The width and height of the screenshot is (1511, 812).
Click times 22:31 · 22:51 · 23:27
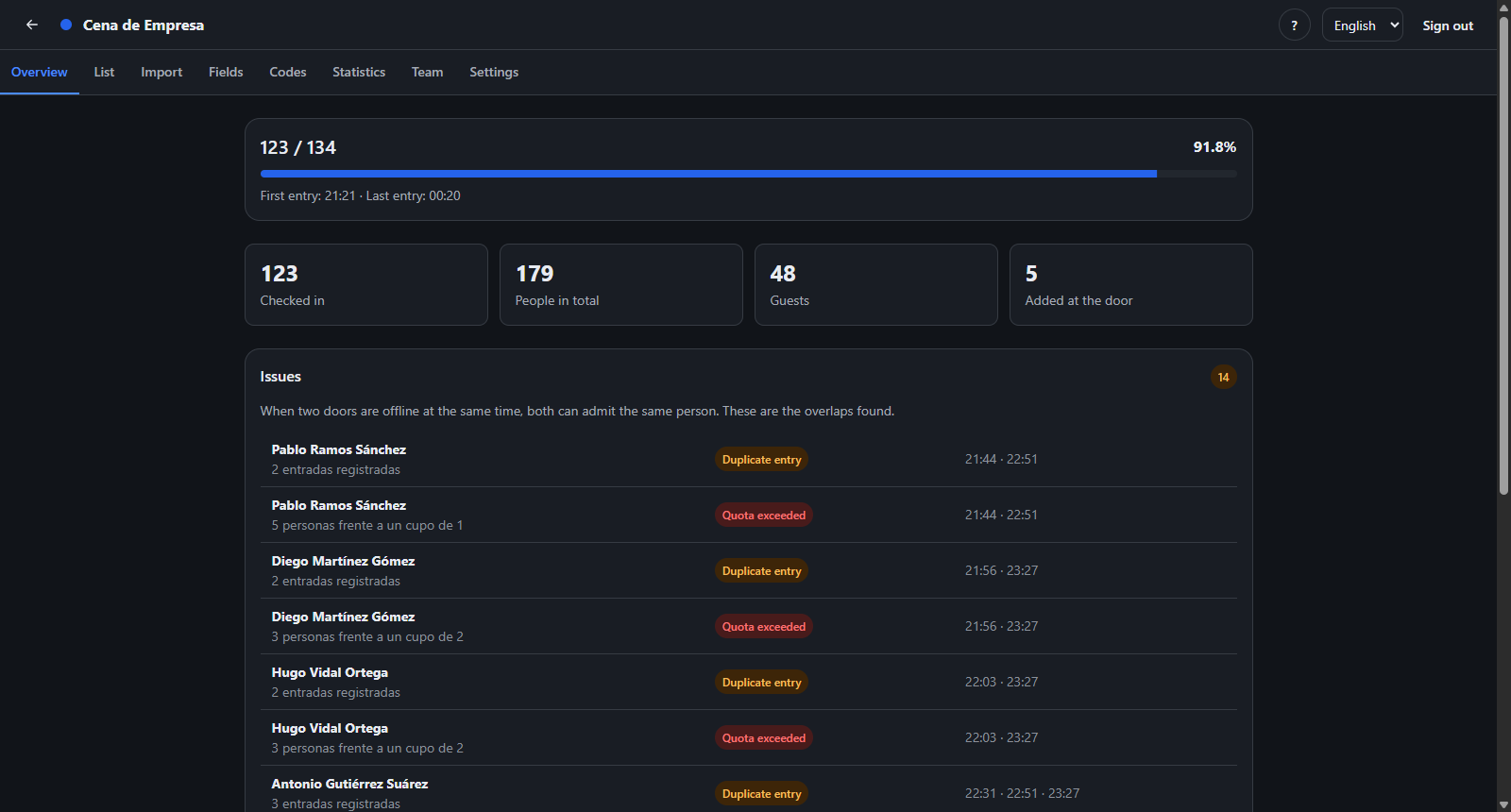(1022, 793)
